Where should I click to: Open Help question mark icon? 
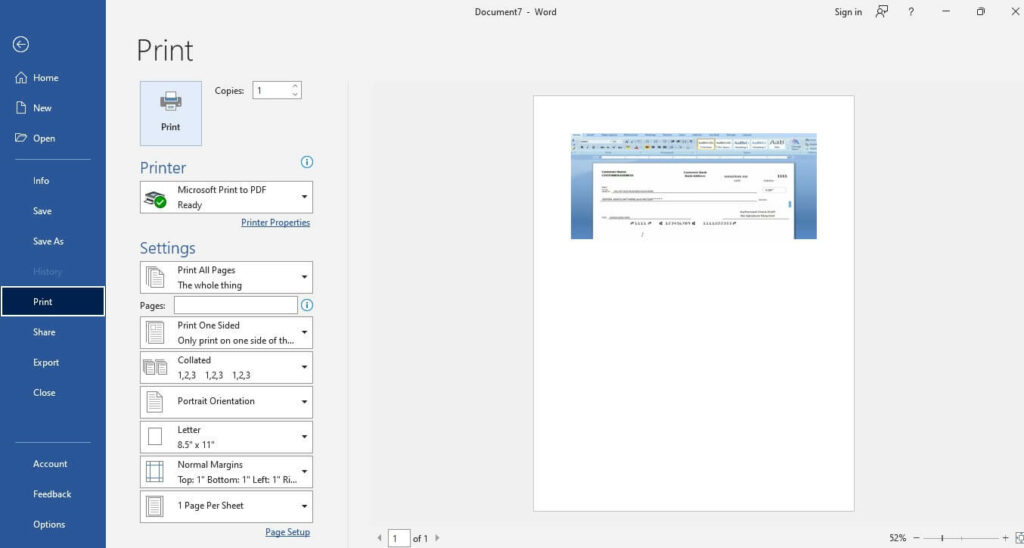(911, 12)
